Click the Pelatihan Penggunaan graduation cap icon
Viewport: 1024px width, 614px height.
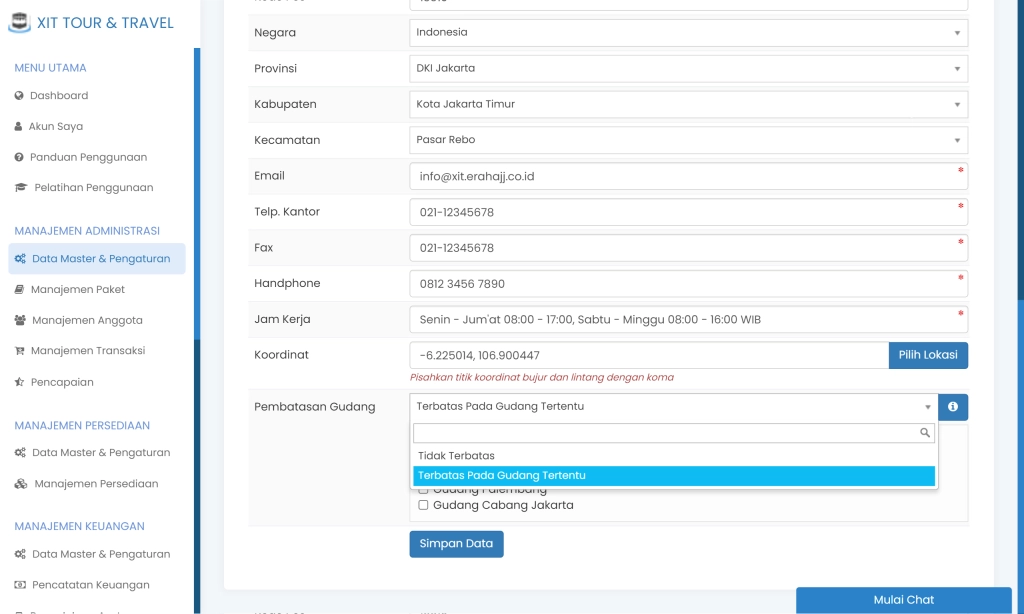22,187
